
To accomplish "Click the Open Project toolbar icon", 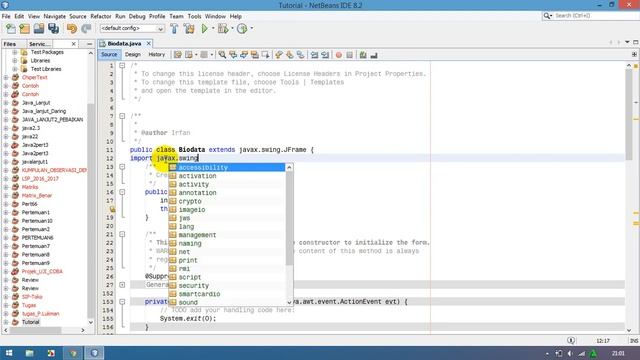I will (x=39, y=29).
